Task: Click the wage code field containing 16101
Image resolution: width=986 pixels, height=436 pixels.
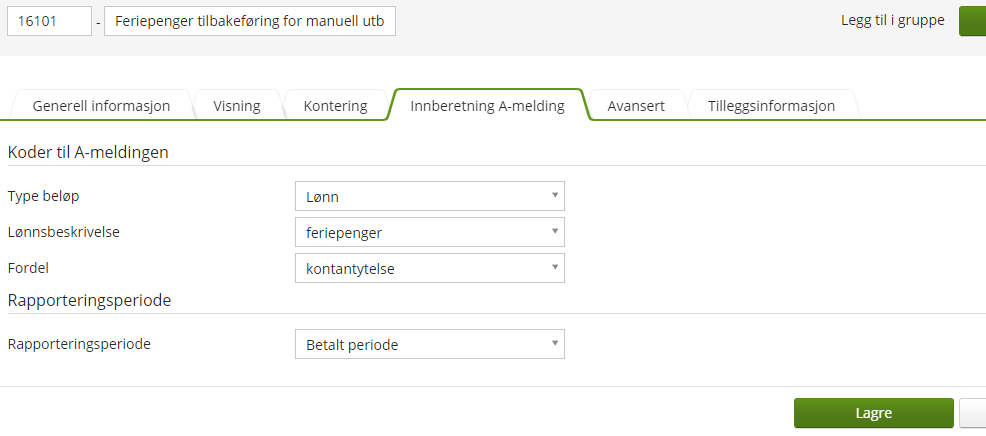Action: [x=49, y=21]
